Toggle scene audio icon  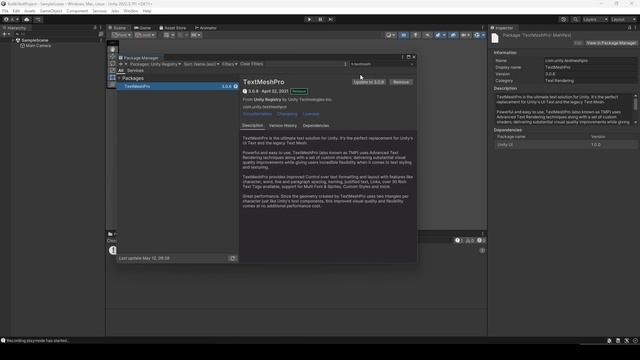(427, 35)
